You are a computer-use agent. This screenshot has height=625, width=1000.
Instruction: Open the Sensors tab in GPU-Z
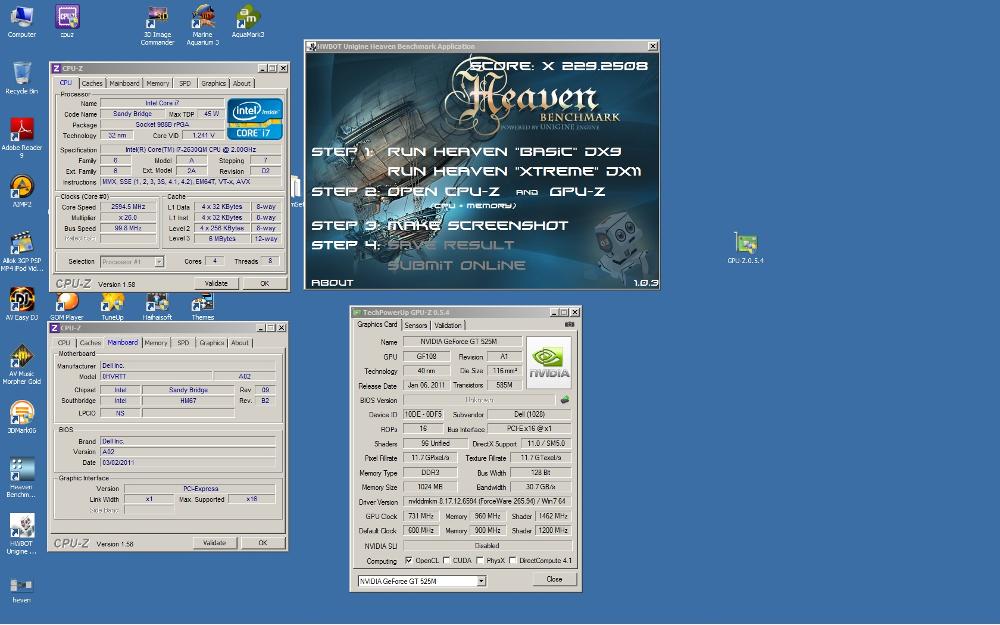coord(416,325)
